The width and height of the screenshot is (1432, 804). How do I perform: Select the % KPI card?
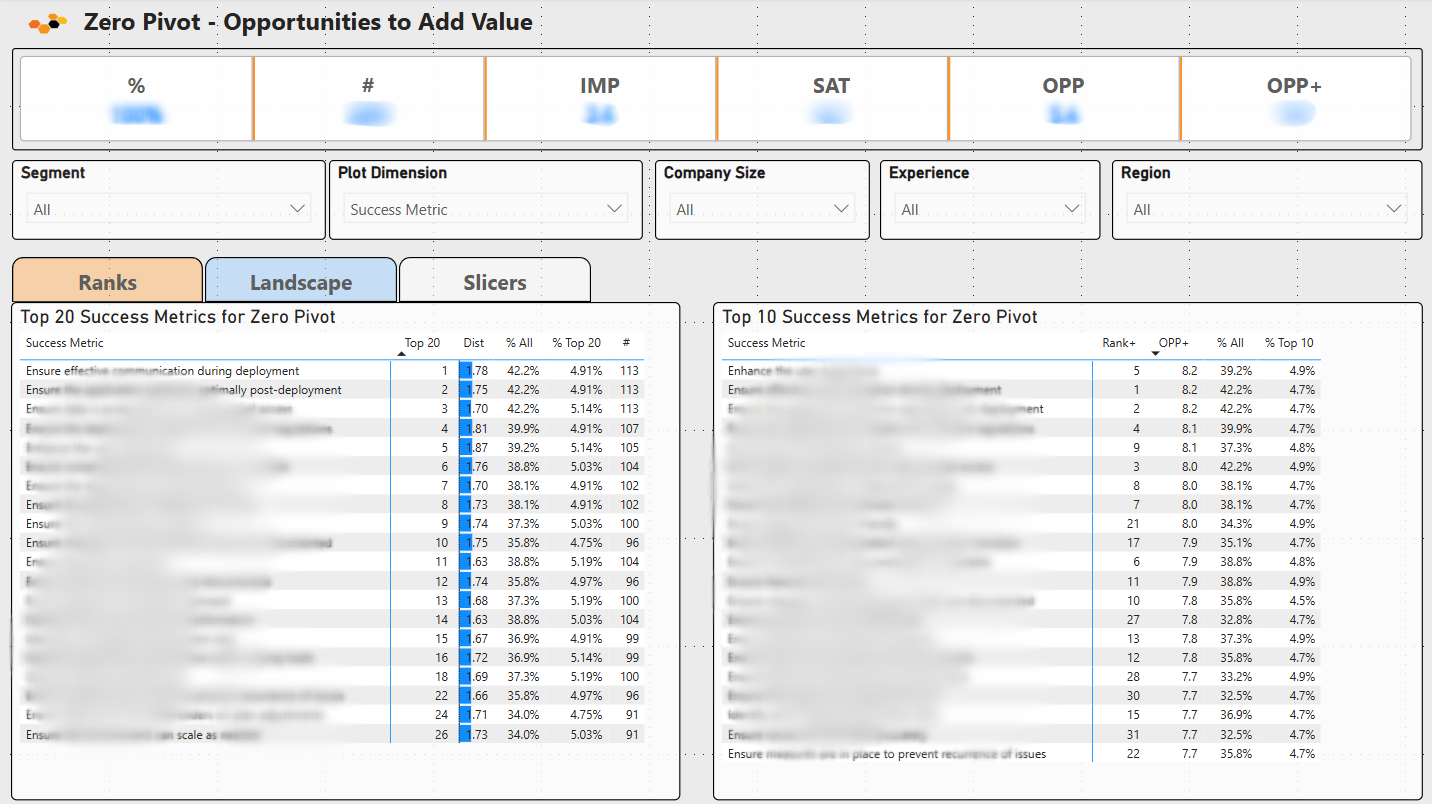point(136,98)
